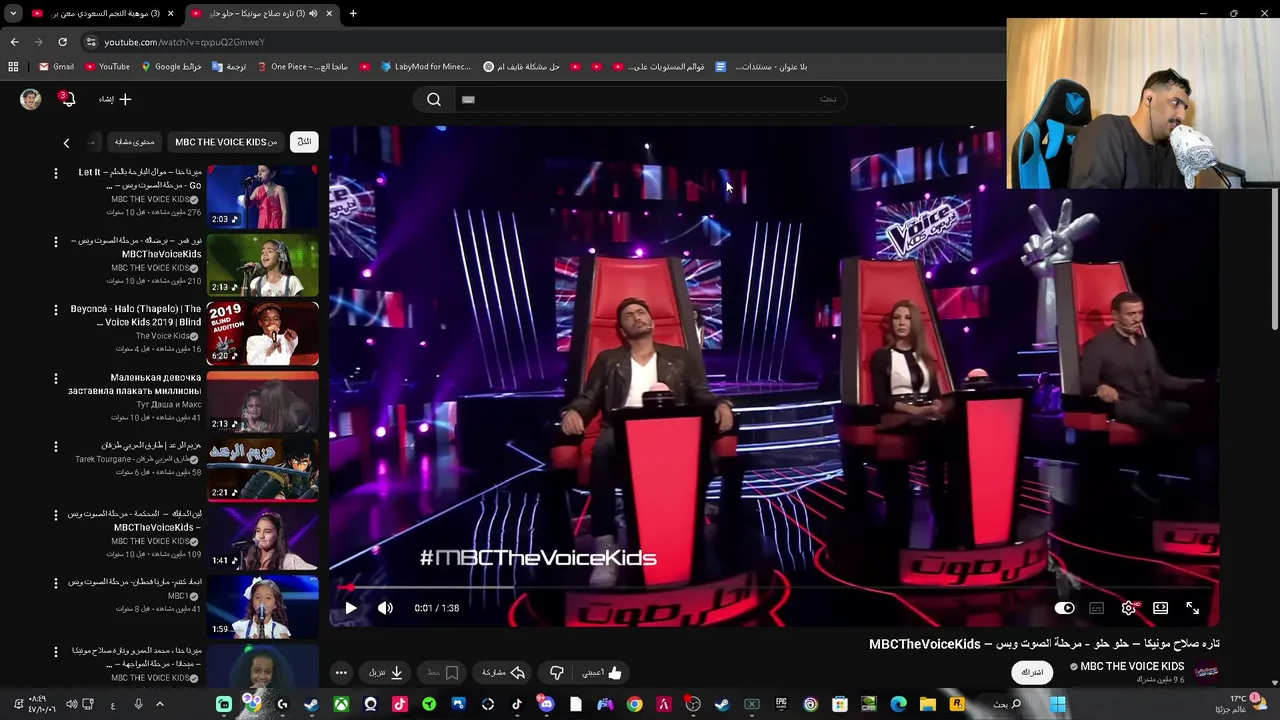Viewport: 1280px width, 720px height.
Task: Open a new browser tab with plus
Action: click(x=353, y=14)
